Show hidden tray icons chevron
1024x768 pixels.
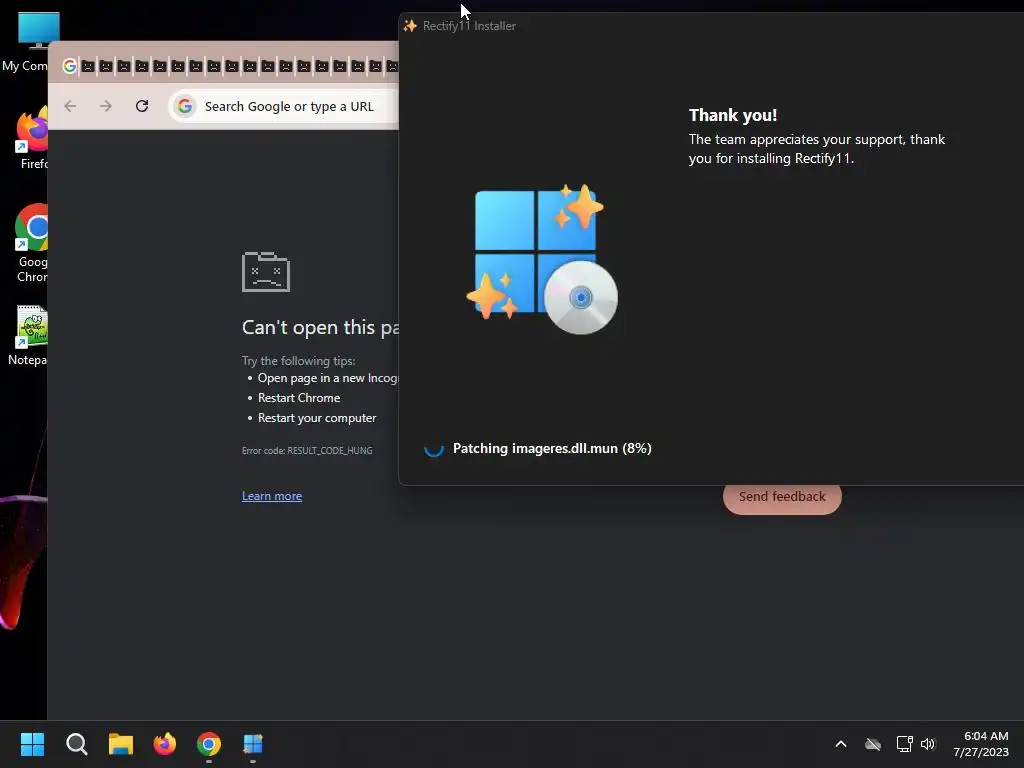(840, 744)
